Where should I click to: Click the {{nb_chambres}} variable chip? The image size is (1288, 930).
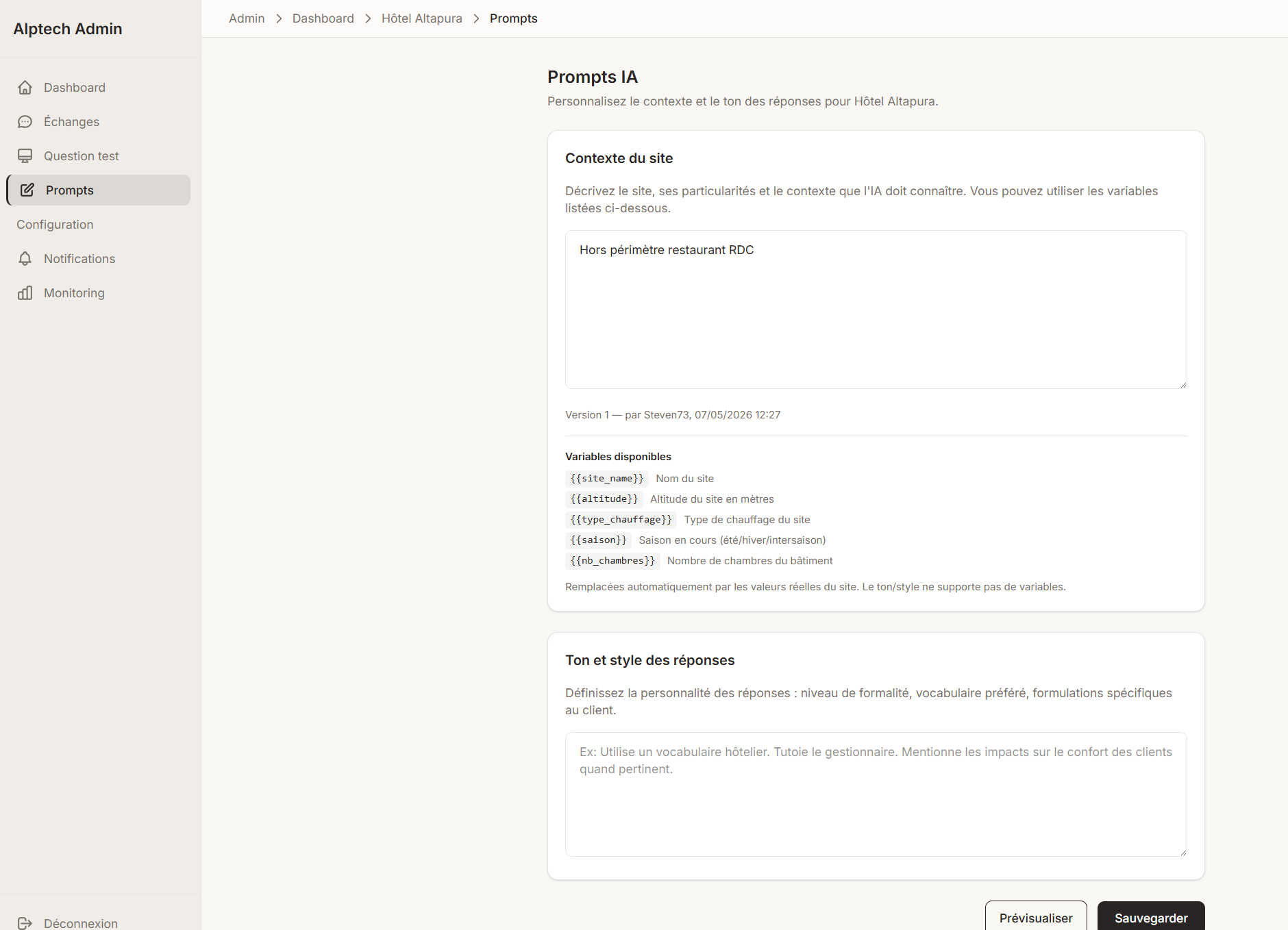click(612, 561)
